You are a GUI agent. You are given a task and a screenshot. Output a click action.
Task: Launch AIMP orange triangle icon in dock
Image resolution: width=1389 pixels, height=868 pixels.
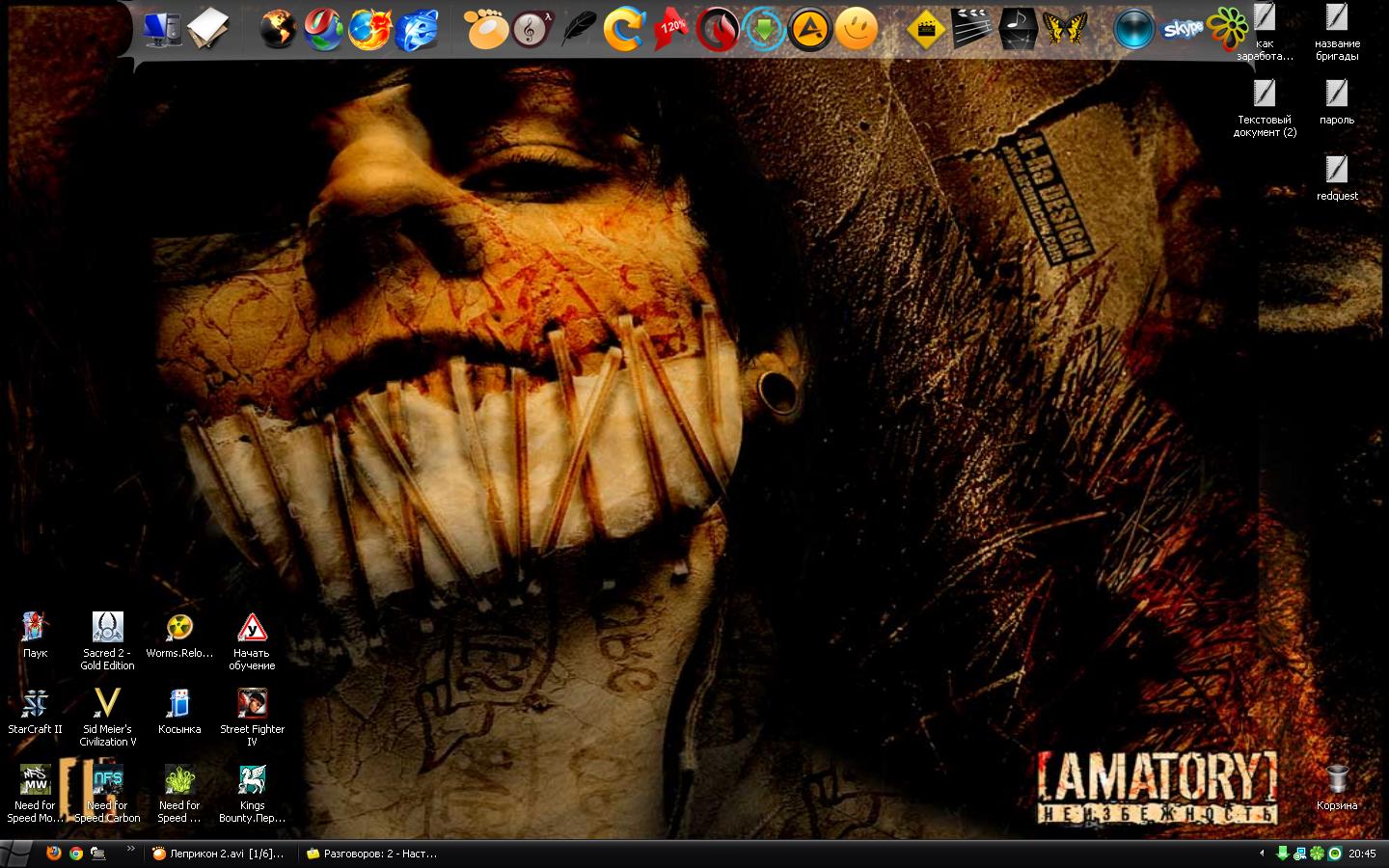tap(810, 29)
